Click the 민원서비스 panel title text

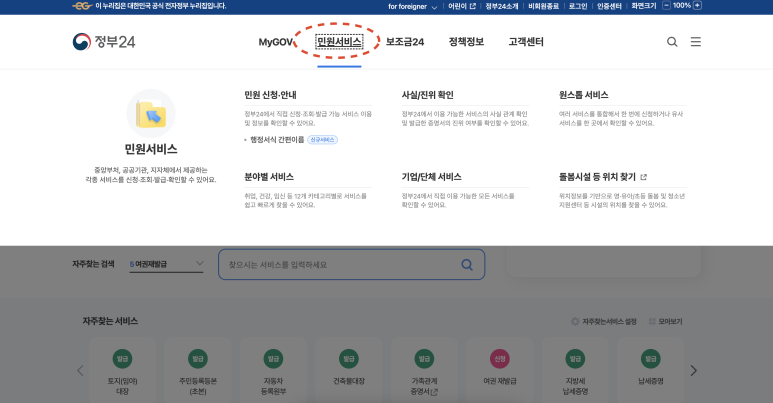click(151, 149)
